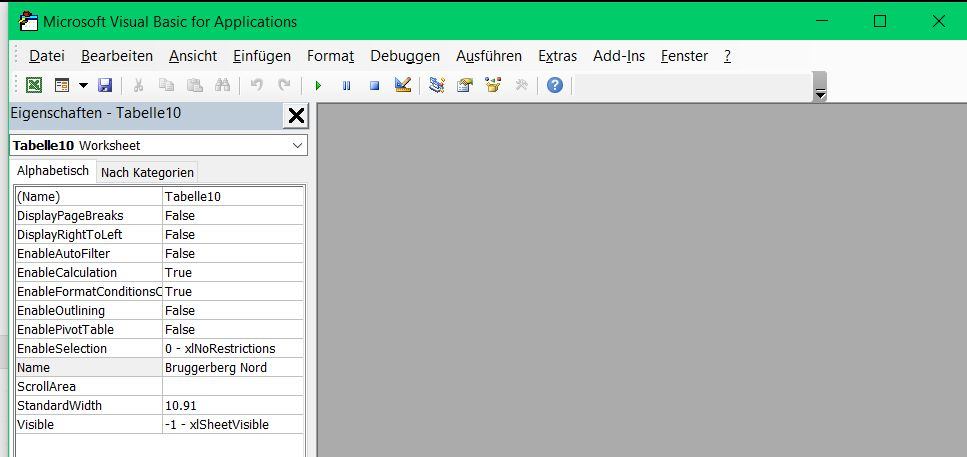
Task: Switch to the Nach Kategorien tab
Action: (147, 173)
